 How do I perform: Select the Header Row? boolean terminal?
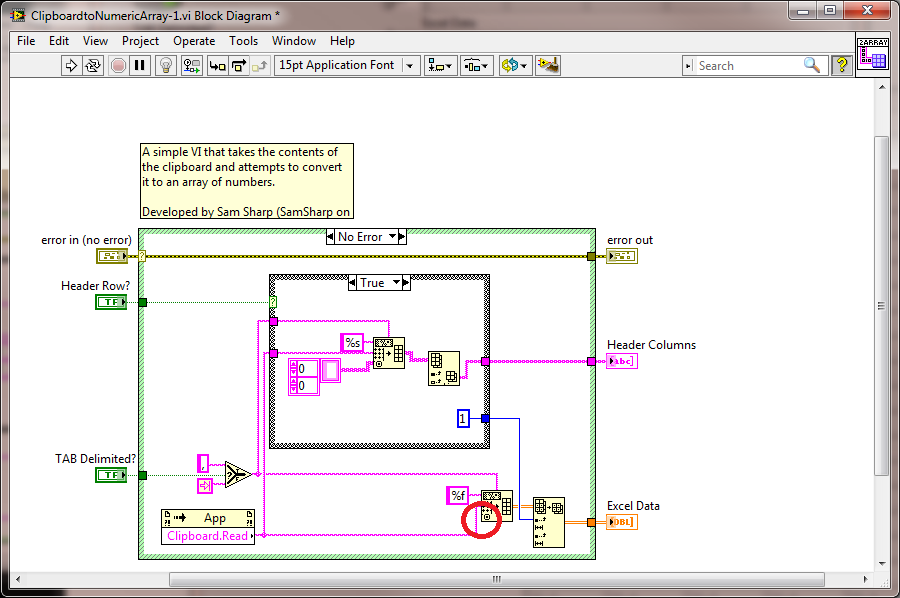click(x=111, y=302)
